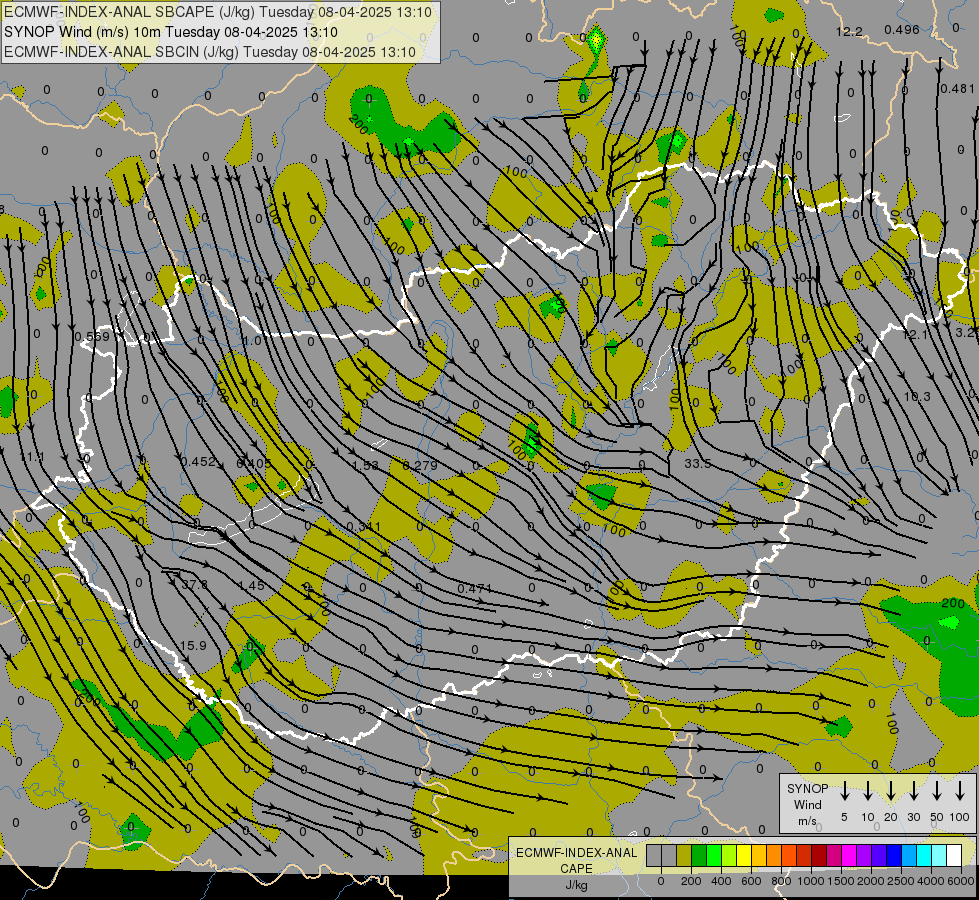This screenshot has width=979, height=900.
Task: Click the 30 m/s wind arrow symbol
Action: 913,791
